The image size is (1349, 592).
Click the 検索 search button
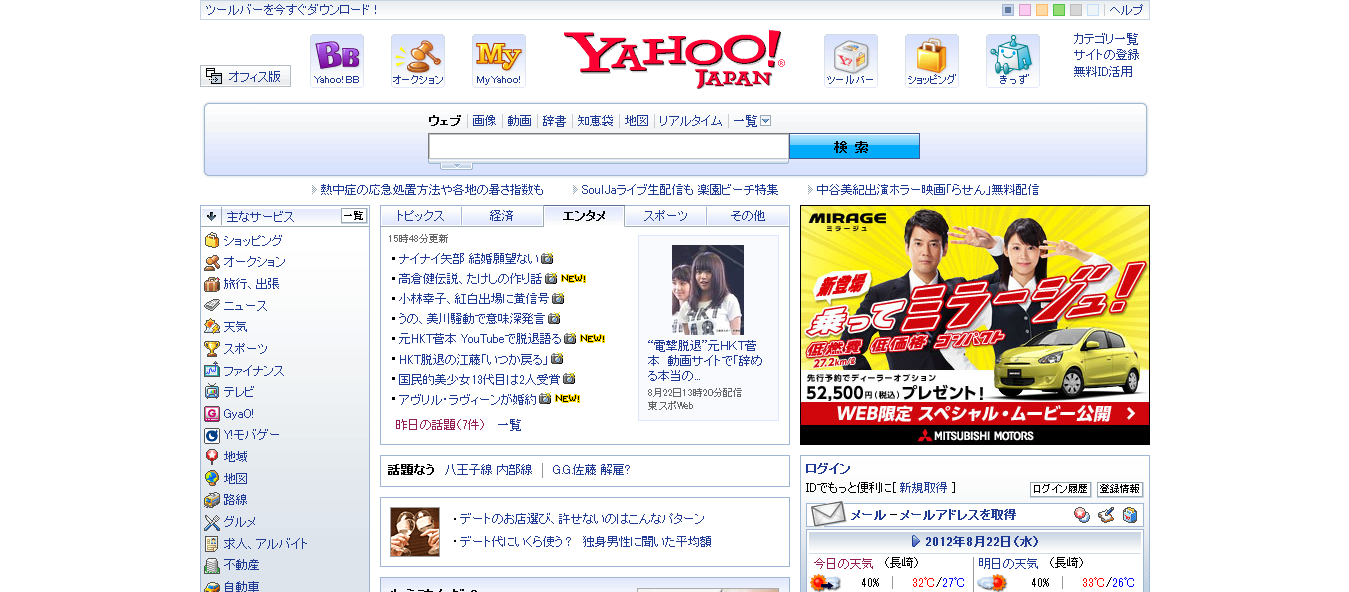[854, 147]
